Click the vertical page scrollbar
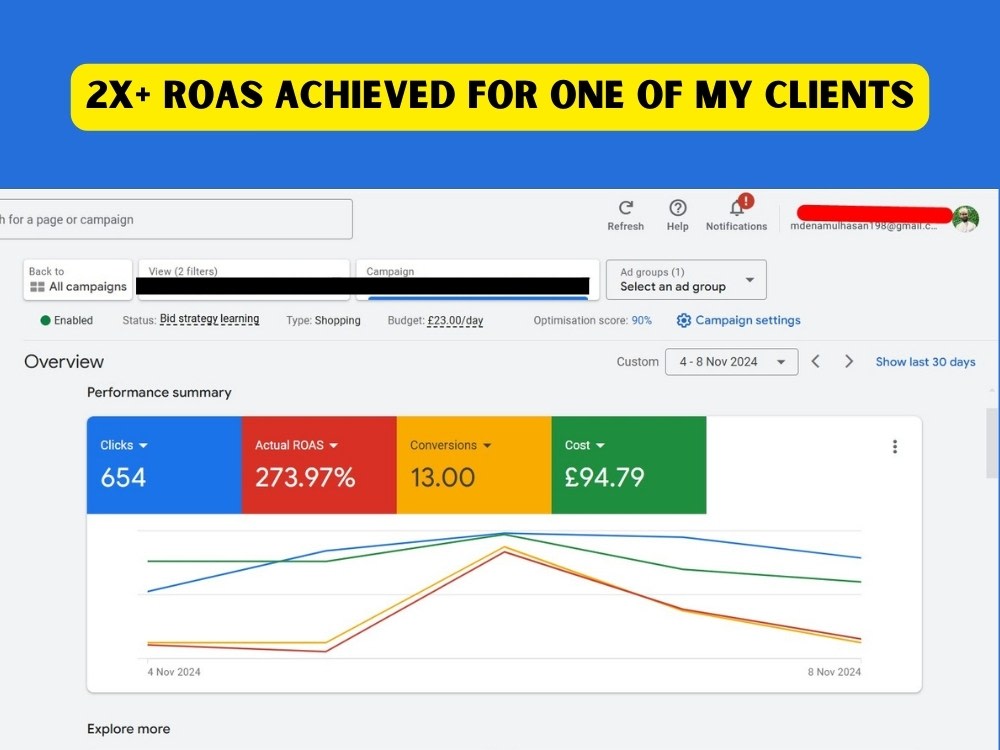 tap(992, 443)
